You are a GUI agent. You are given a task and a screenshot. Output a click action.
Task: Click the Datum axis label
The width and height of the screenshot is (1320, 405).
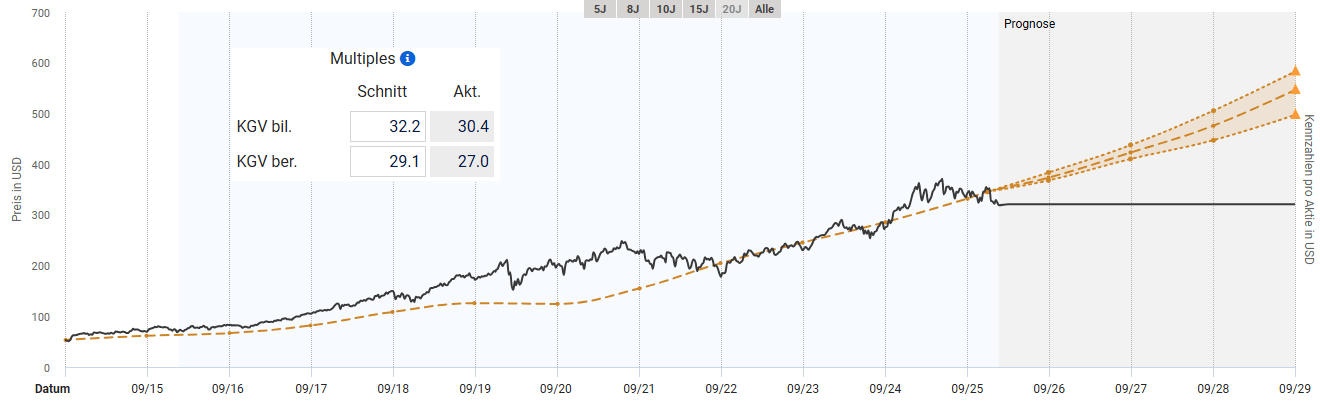pyautogui.click(x=53, y=389)
